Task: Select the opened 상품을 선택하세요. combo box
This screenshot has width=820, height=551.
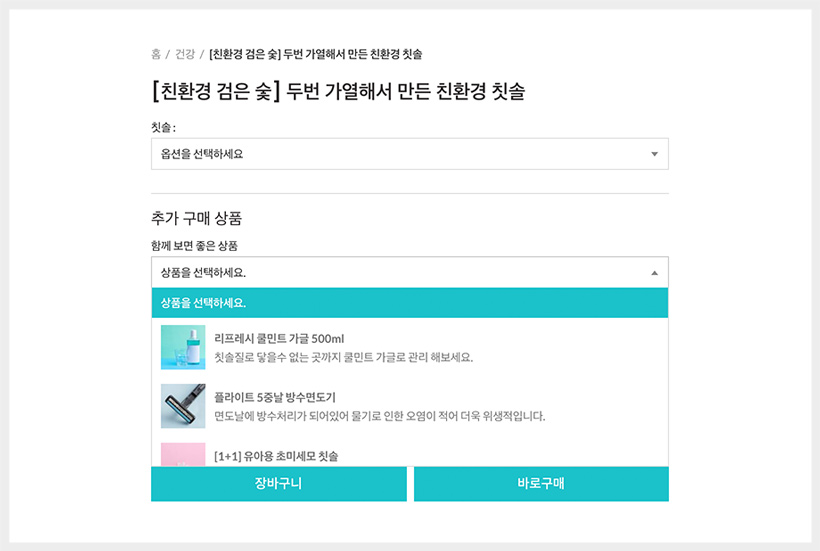Action: tap(409, 272)
